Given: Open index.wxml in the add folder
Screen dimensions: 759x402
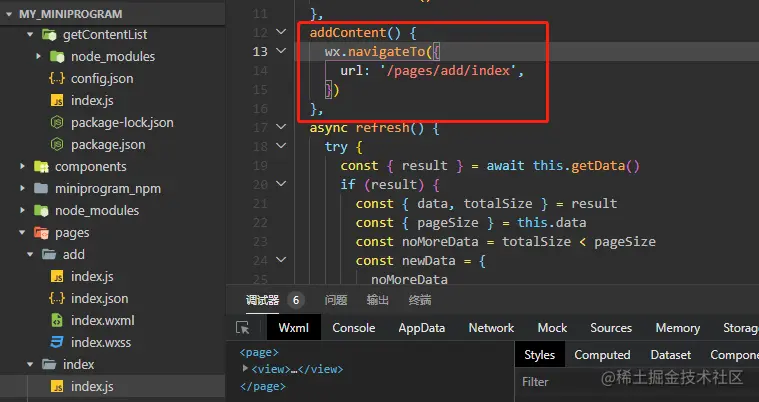Looking at the screenshot, I should pos(103,321).
